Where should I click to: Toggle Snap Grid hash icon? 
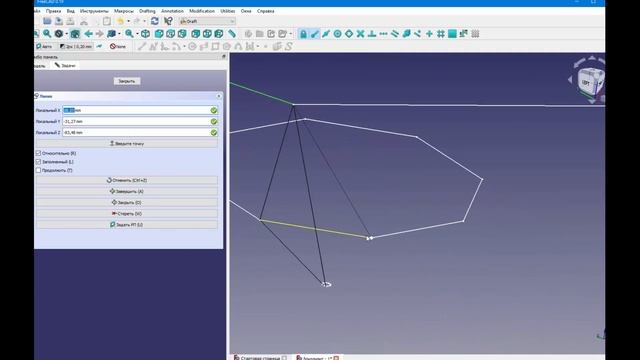(x=441, y=34)
